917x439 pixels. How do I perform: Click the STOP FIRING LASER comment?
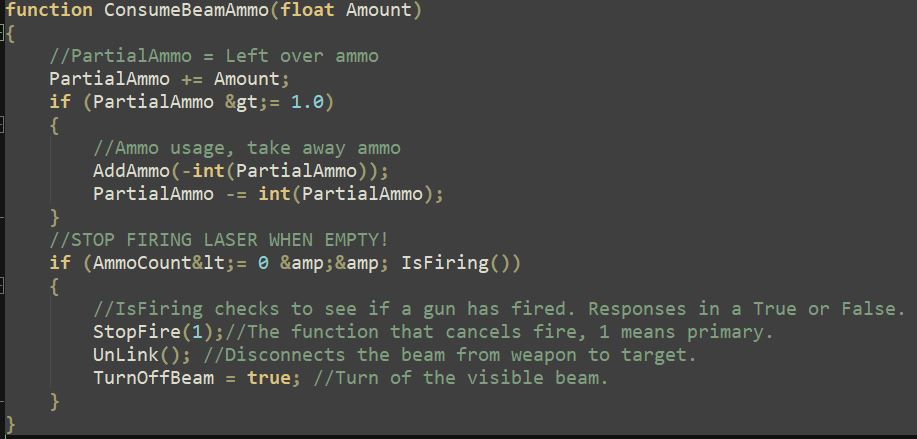pos(219,240)
